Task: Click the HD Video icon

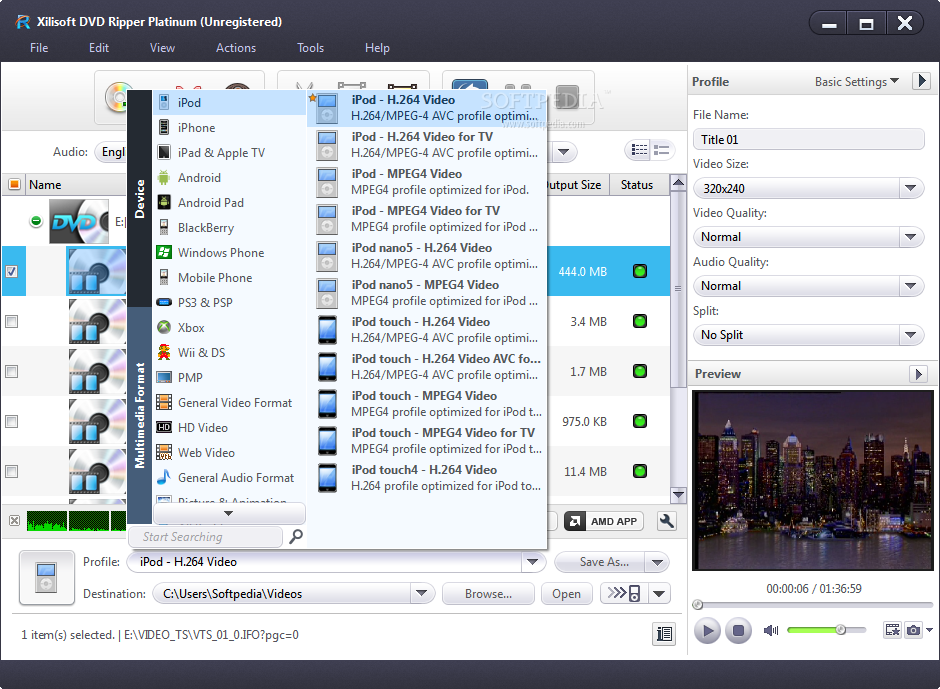Action: coord(164,428)
